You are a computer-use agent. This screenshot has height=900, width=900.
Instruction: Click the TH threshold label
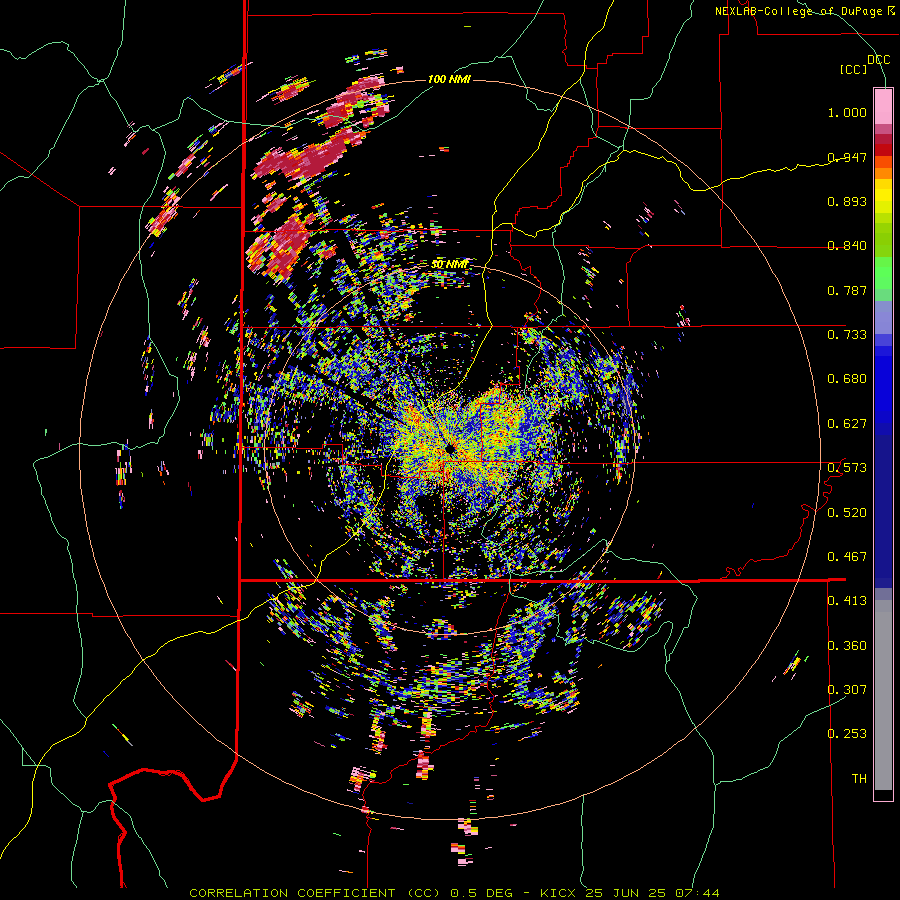click(859, 779)
